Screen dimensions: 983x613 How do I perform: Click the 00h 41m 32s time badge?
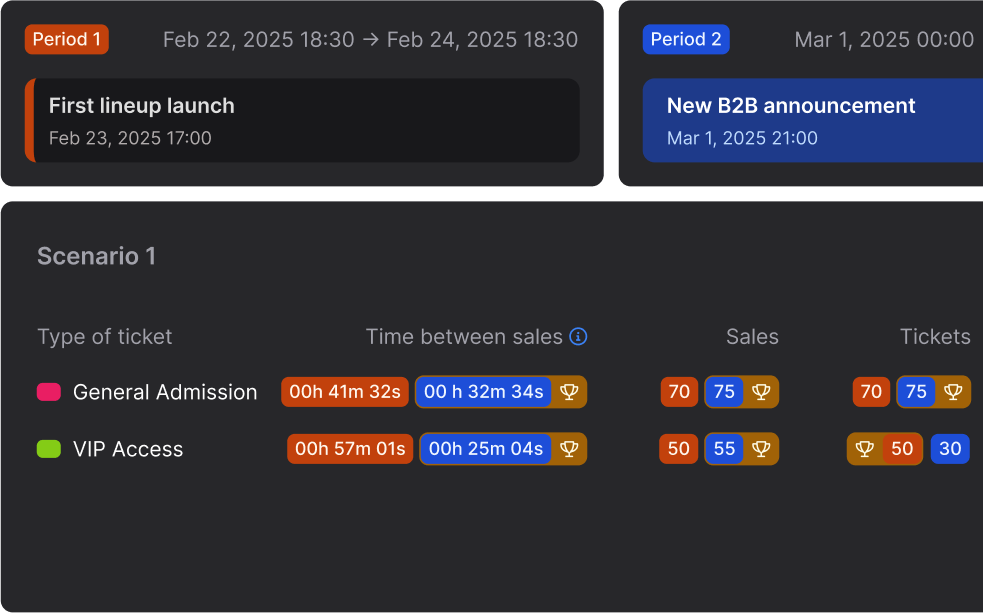pos(344,392)
